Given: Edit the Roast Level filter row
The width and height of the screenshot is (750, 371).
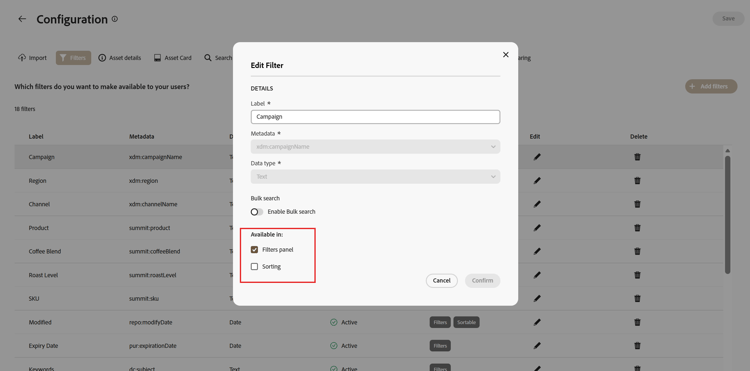Looking at the screenshot, I should coord(537,275).
